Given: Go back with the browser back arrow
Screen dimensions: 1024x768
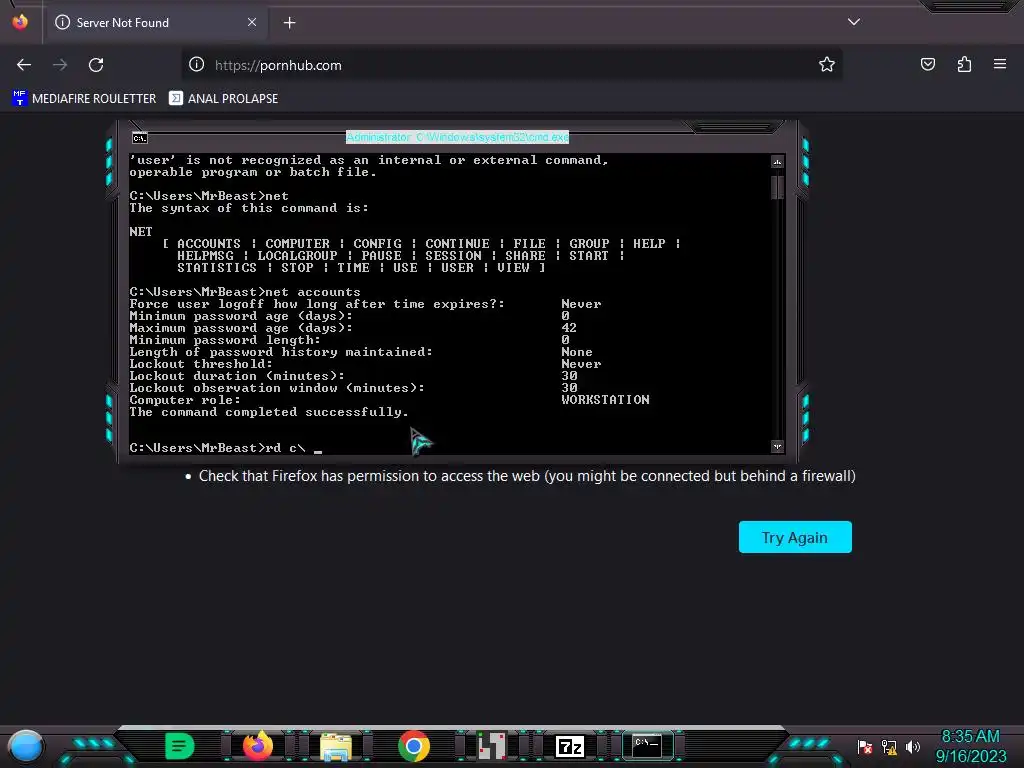Looking at the screenshot, I should [x=24, y=65].
